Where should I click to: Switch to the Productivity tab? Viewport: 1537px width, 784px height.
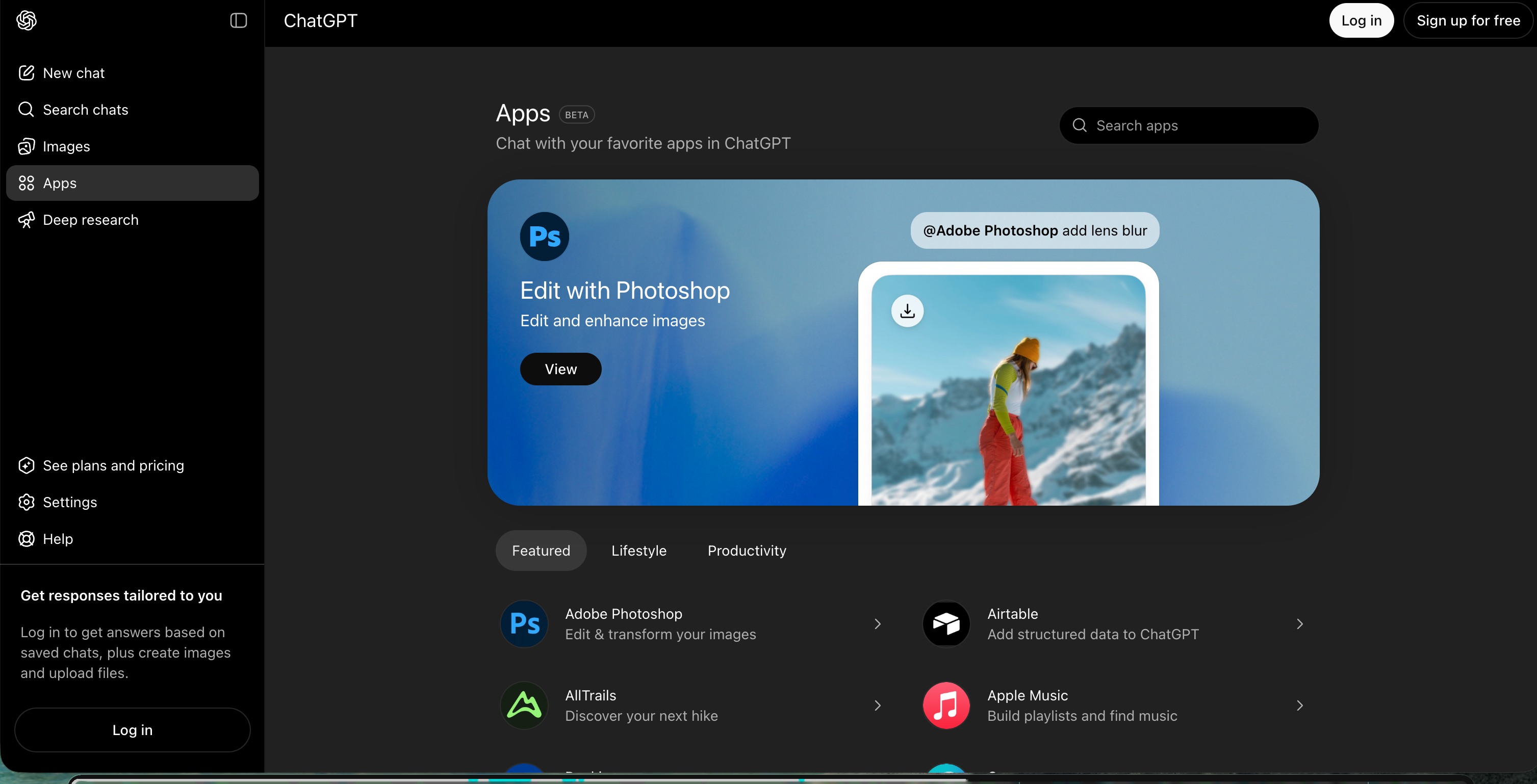[747, 550]
